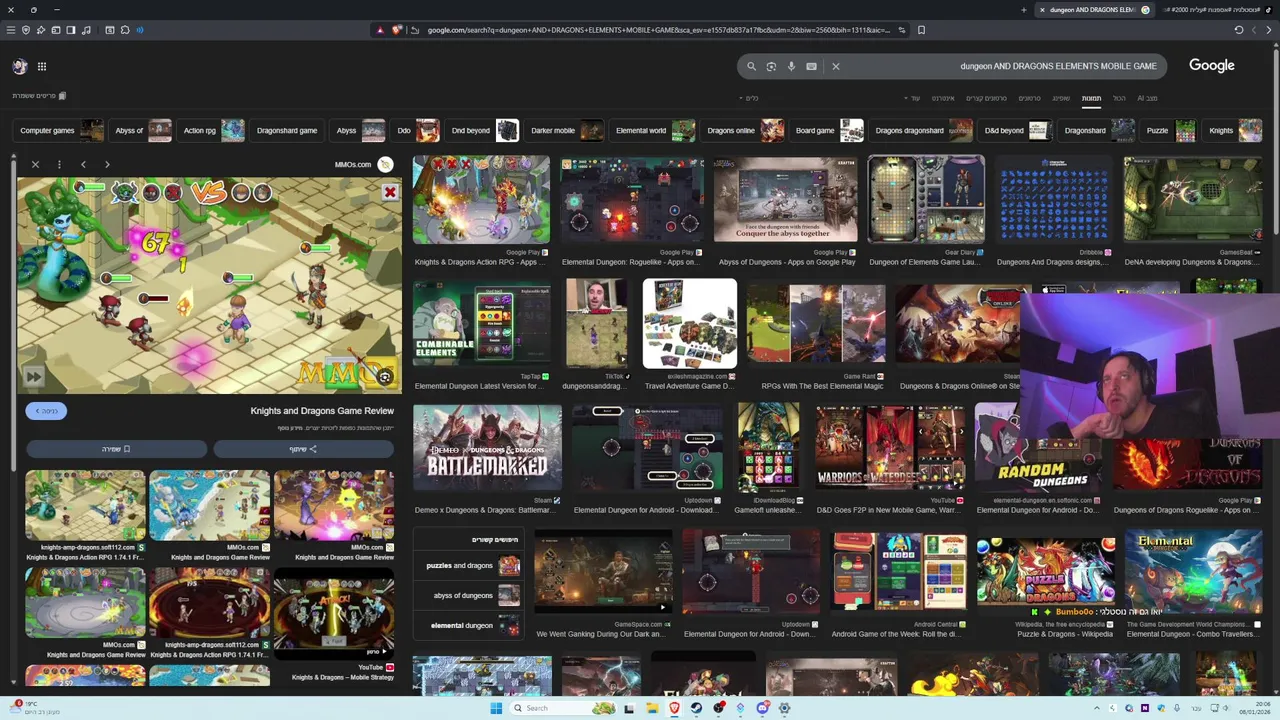Select the Dnd beyond filter chip
The height and width of the screenshot is (720, 1280).
[x=484, y=130]
